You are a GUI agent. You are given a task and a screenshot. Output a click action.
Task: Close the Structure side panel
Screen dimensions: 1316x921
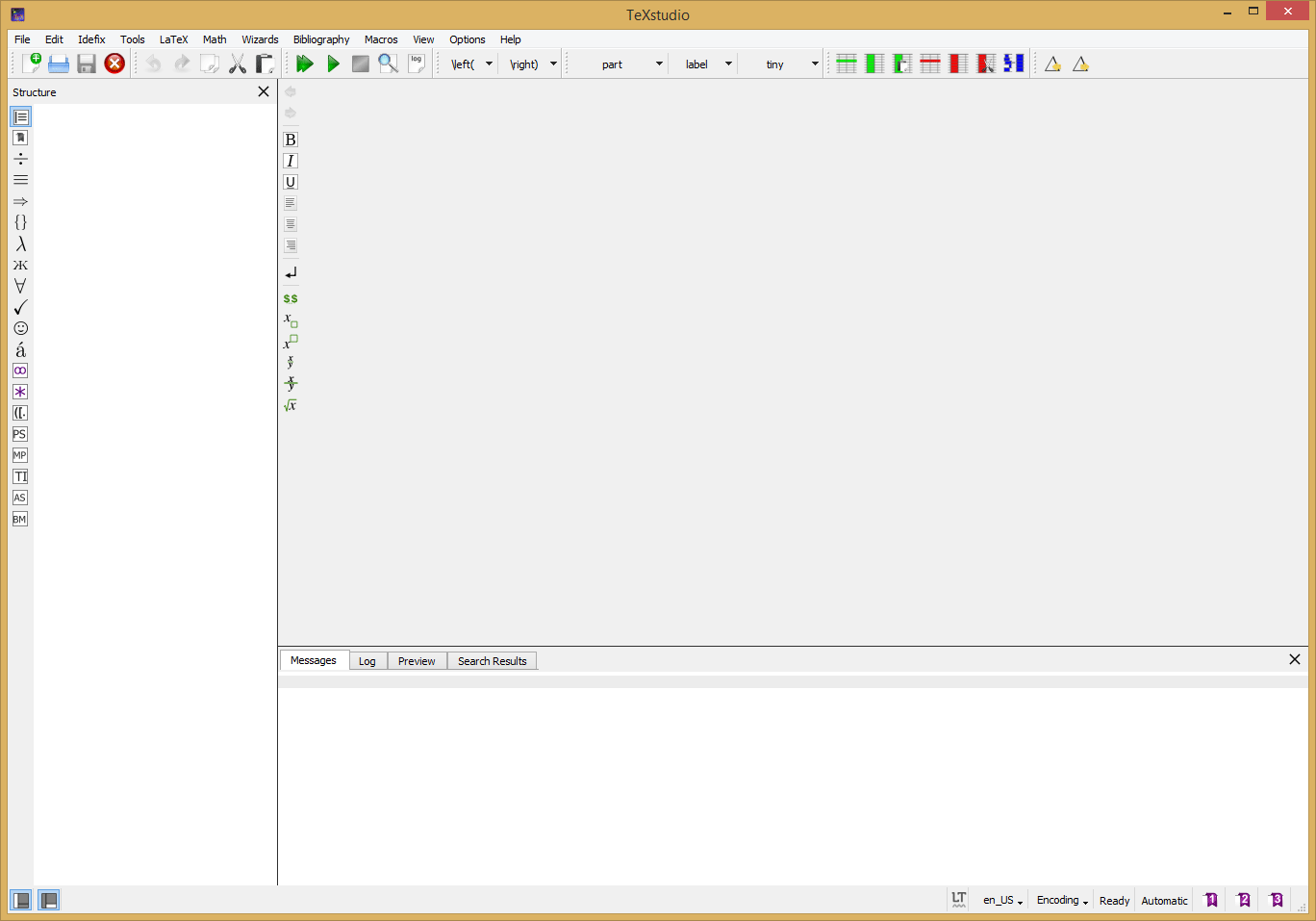coord(264,91)
